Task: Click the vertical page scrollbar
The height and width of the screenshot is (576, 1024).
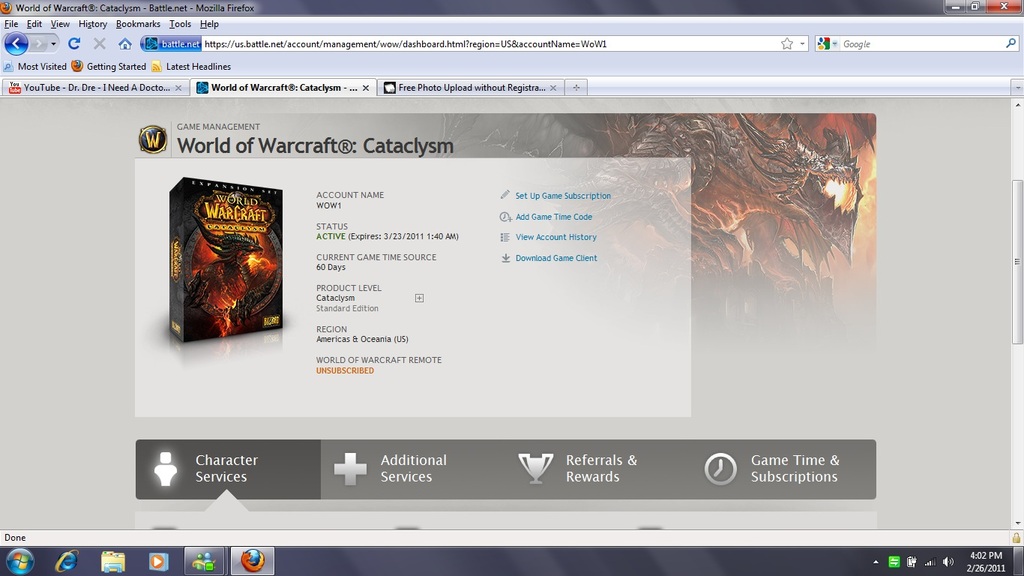Action: [x=1017, y=260]
